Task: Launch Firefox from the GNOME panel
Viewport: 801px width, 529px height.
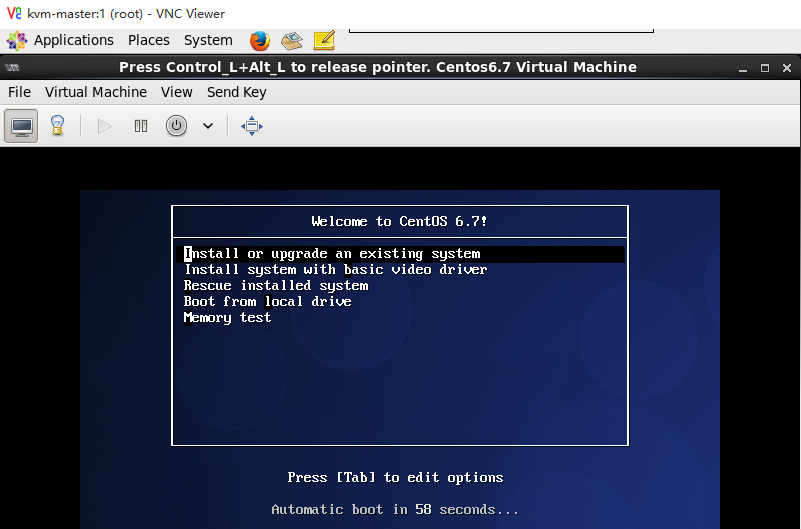Action: click(260, 41)
